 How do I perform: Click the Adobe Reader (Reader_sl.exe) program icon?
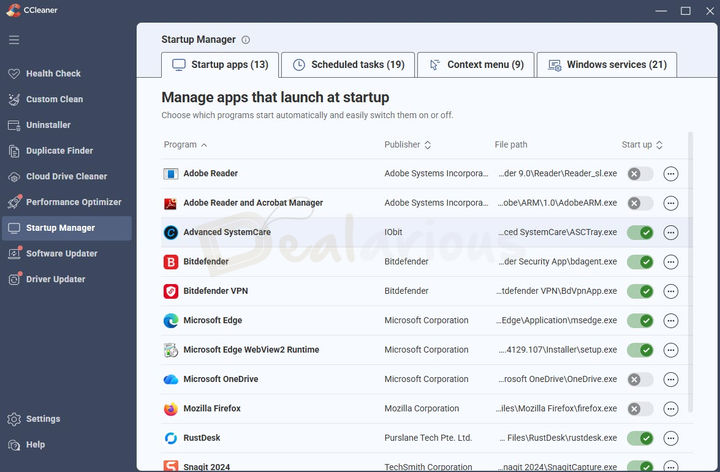(171, 174)
